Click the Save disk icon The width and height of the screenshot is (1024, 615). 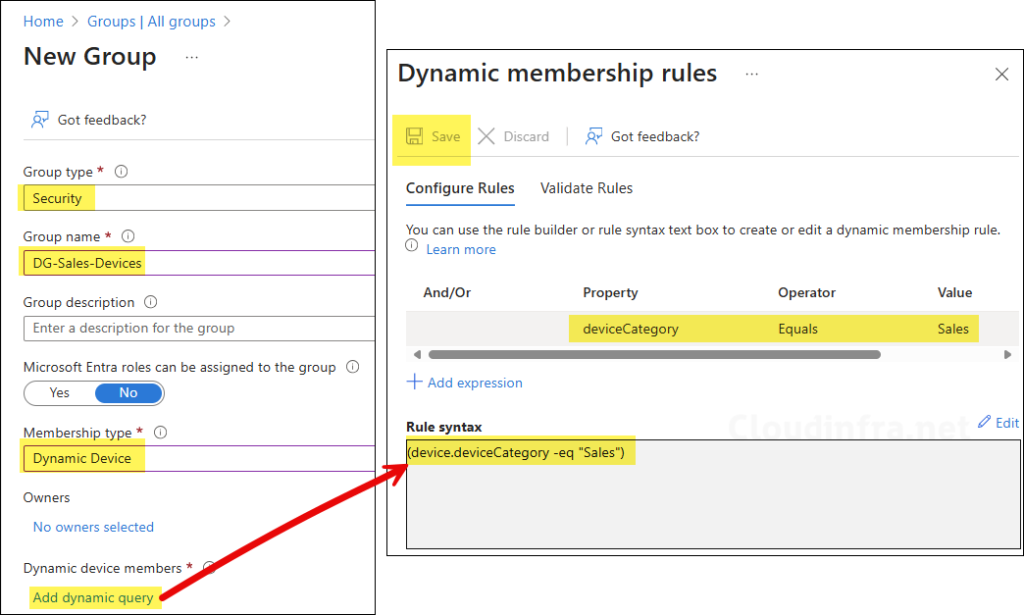coord(414,136)
